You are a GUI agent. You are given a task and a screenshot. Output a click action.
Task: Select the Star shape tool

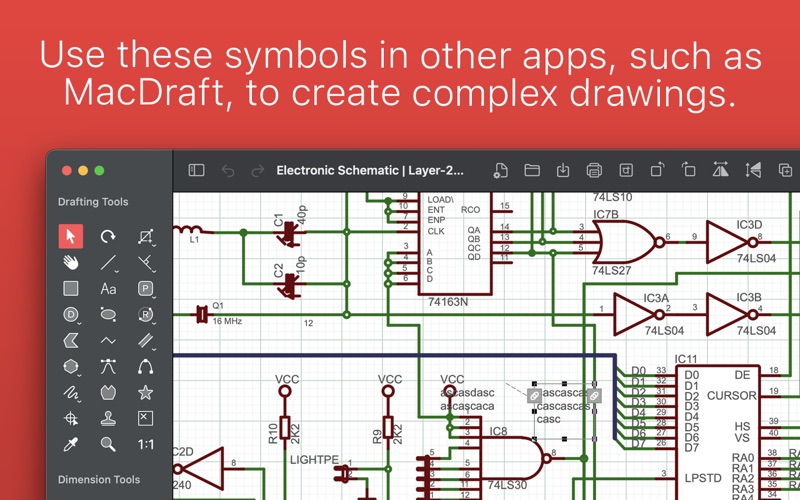click(x=146, y=392)
